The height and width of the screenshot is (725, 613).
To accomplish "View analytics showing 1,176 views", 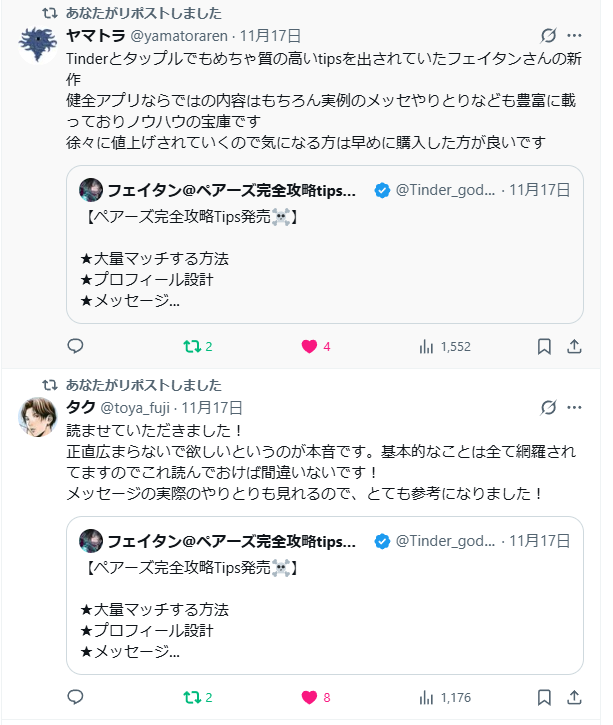I will click(x=427, y=697).
